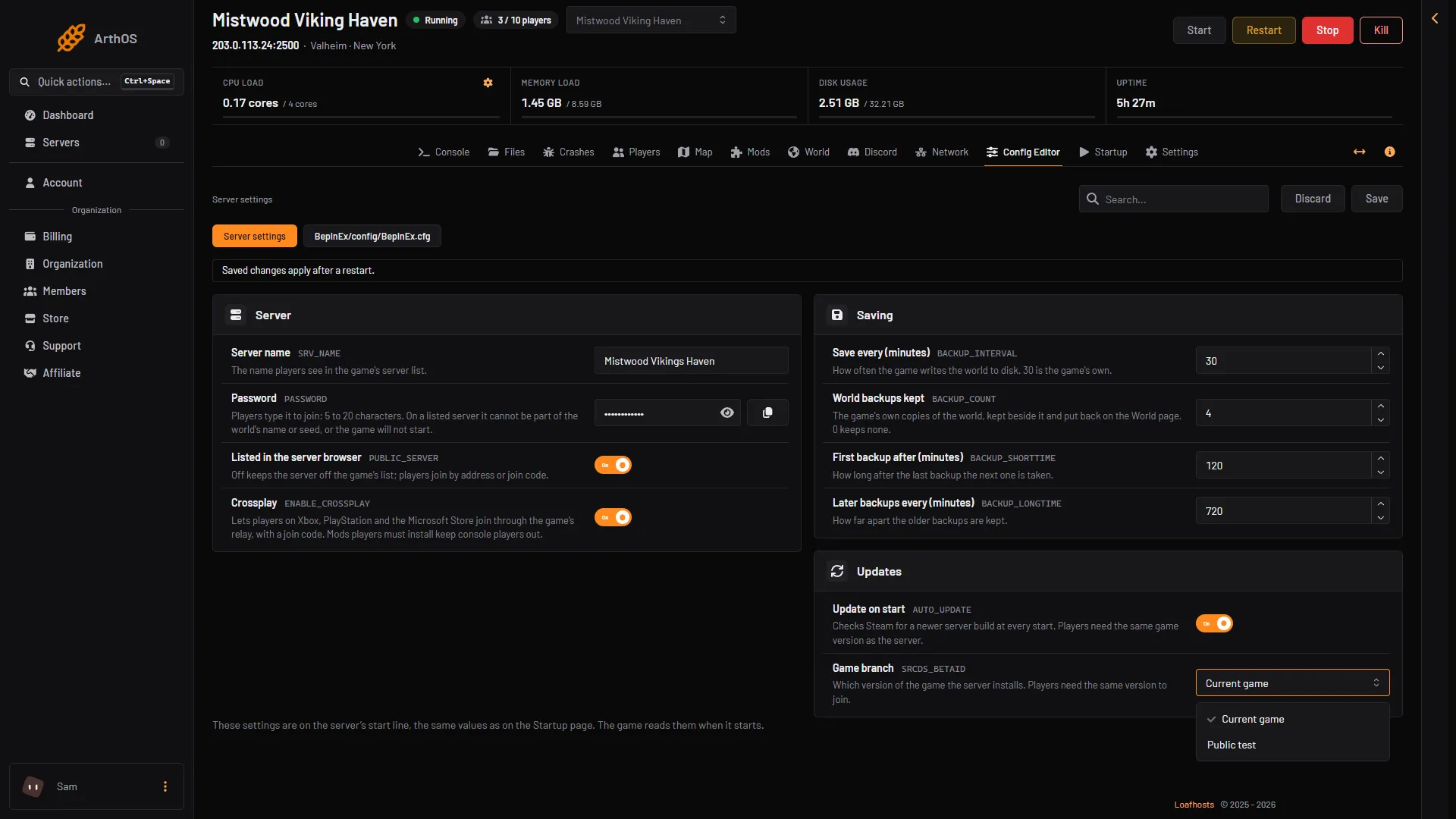Viewport: 1456px width, 819px height.
Task: Toggle Listed in the server browser switch
Action: 613,465
